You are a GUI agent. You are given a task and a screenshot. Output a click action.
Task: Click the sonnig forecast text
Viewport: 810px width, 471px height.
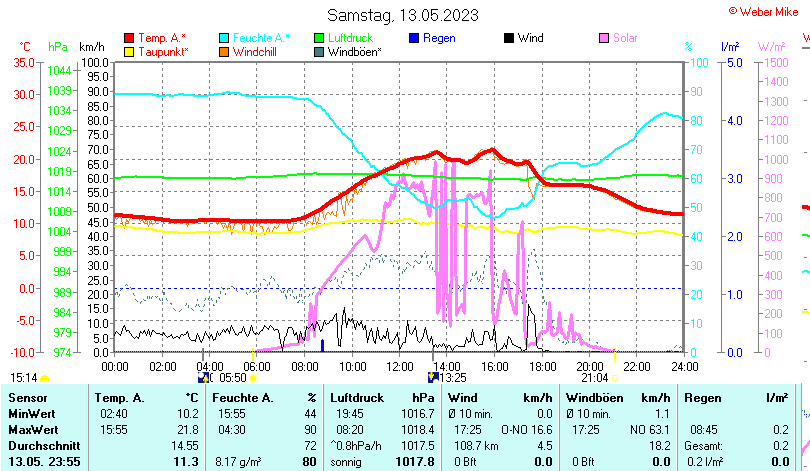pyautogui.click(x=346, y=462)
